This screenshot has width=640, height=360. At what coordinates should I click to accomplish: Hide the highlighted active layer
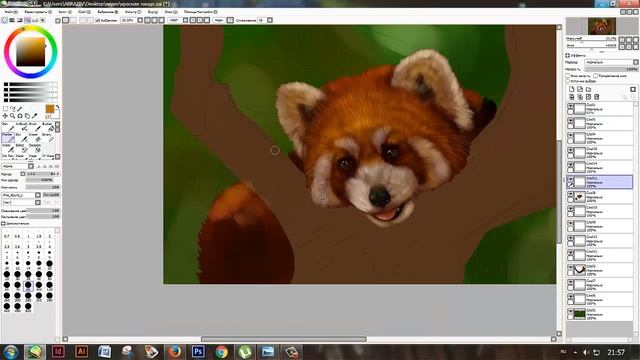tap(570, 179)
